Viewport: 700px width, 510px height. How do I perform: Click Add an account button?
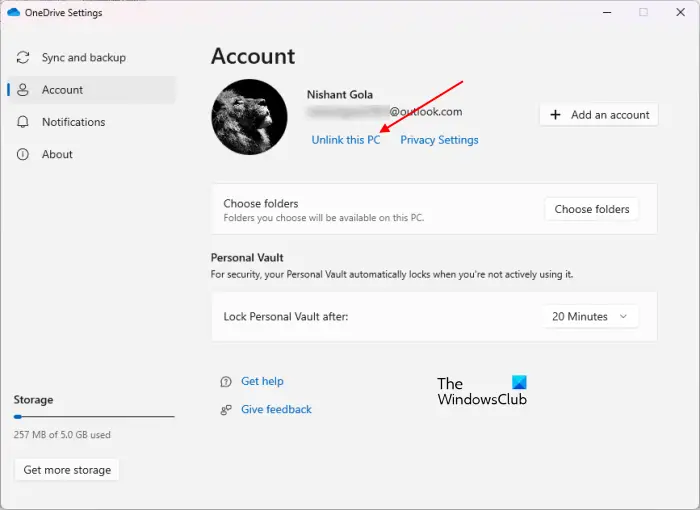click(x=599, y=115)
